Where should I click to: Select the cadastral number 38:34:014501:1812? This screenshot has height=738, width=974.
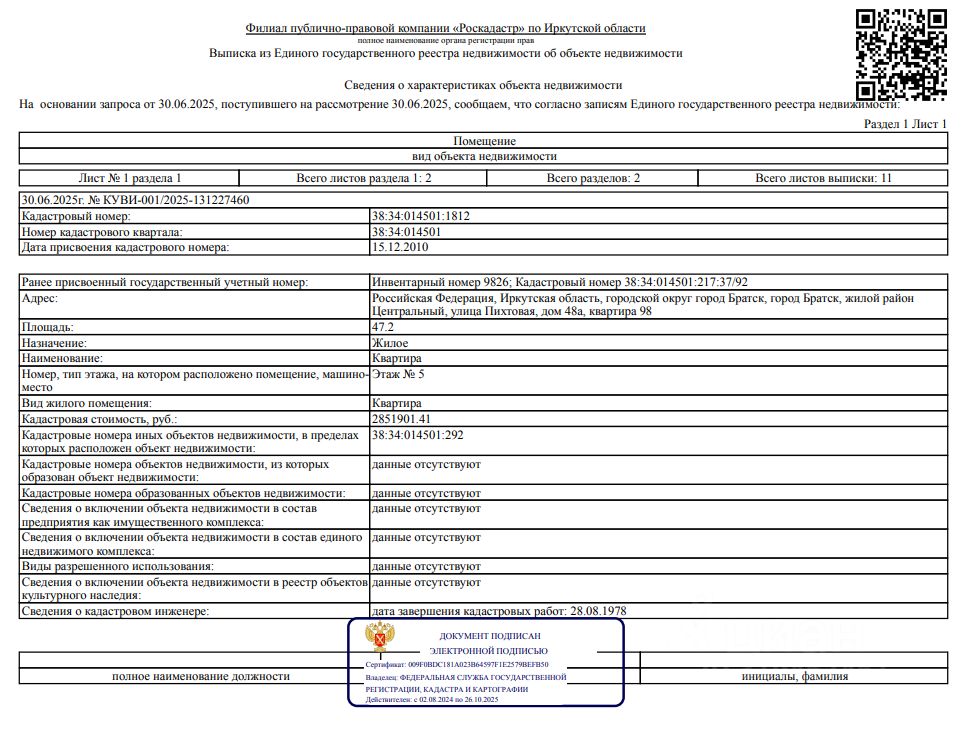pyautogui.click(x=421, y=216)
